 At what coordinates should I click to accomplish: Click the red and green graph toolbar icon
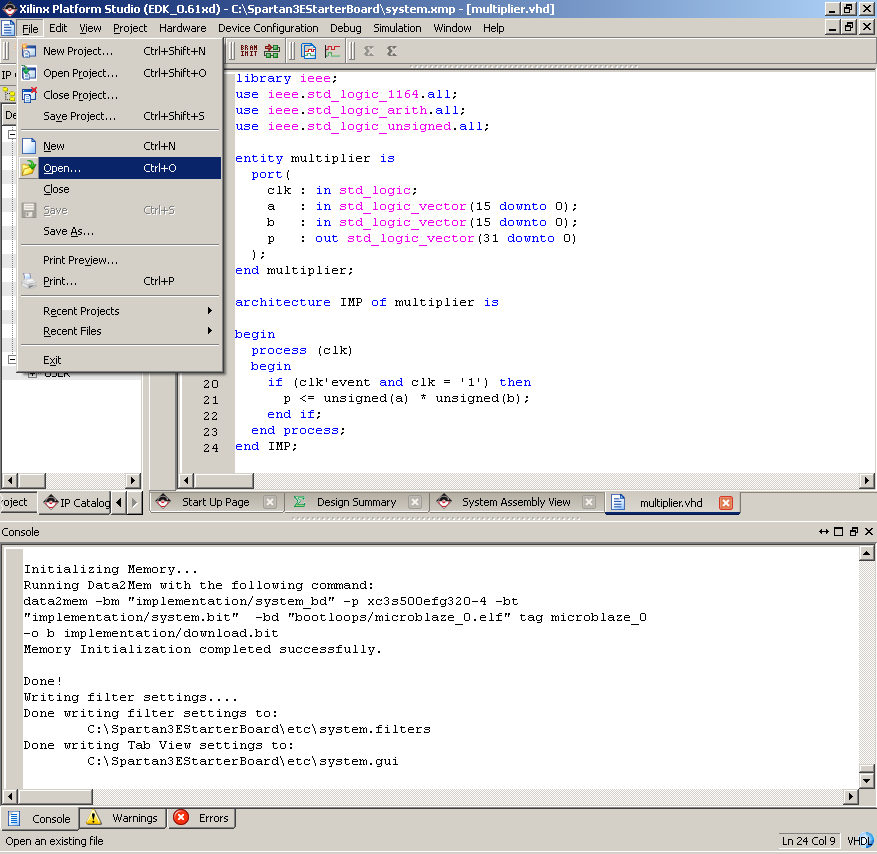point(332,51)
